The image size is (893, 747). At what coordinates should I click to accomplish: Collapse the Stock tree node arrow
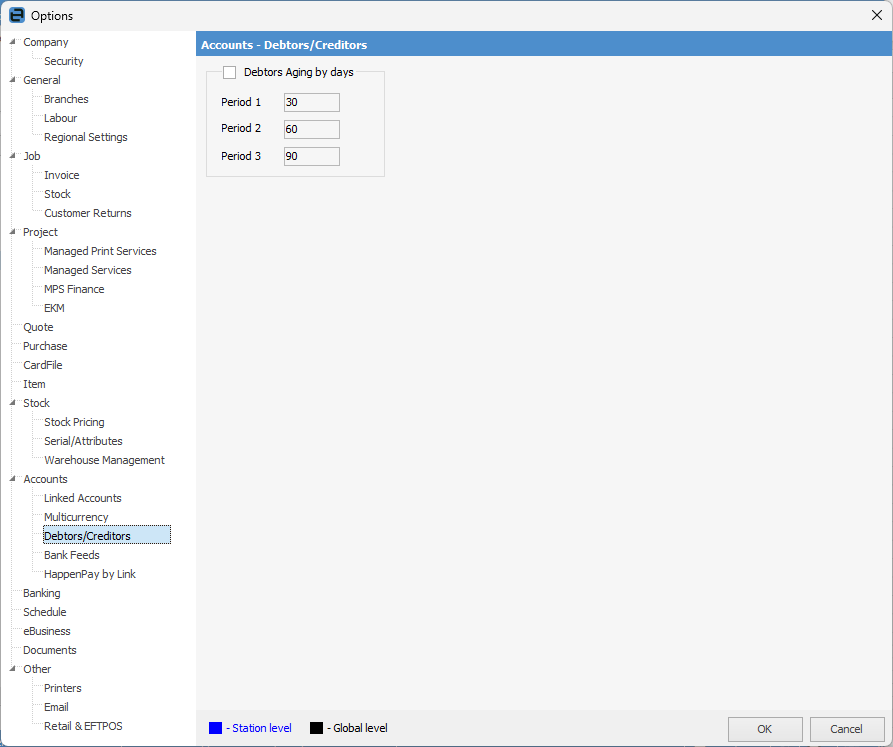(13, 403)
